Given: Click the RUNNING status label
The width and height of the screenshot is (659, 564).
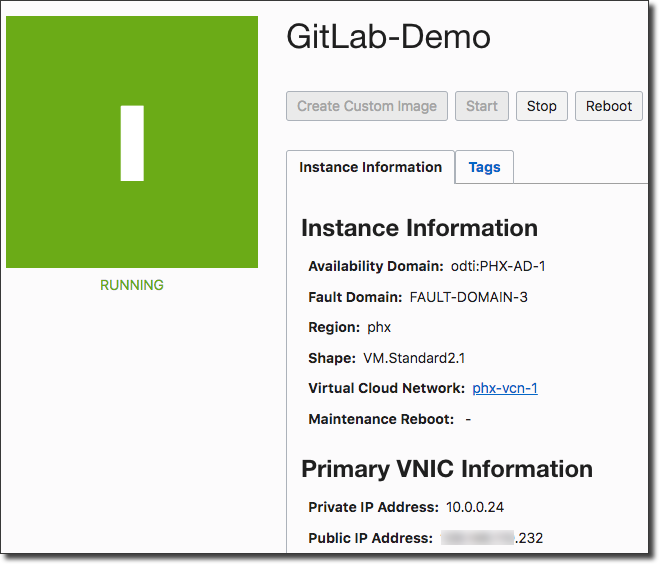Looking at the screenshot, I should (x=132, y=285).
